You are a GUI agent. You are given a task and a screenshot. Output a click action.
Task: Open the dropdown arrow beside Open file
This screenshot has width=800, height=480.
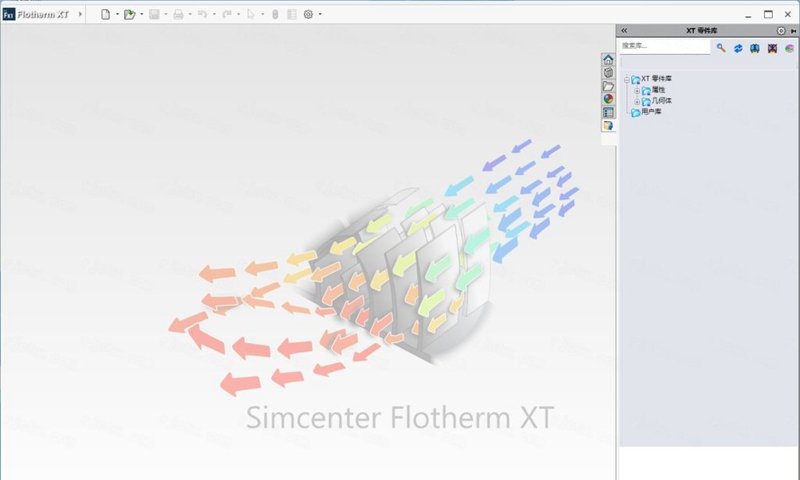tap(141, 14)
